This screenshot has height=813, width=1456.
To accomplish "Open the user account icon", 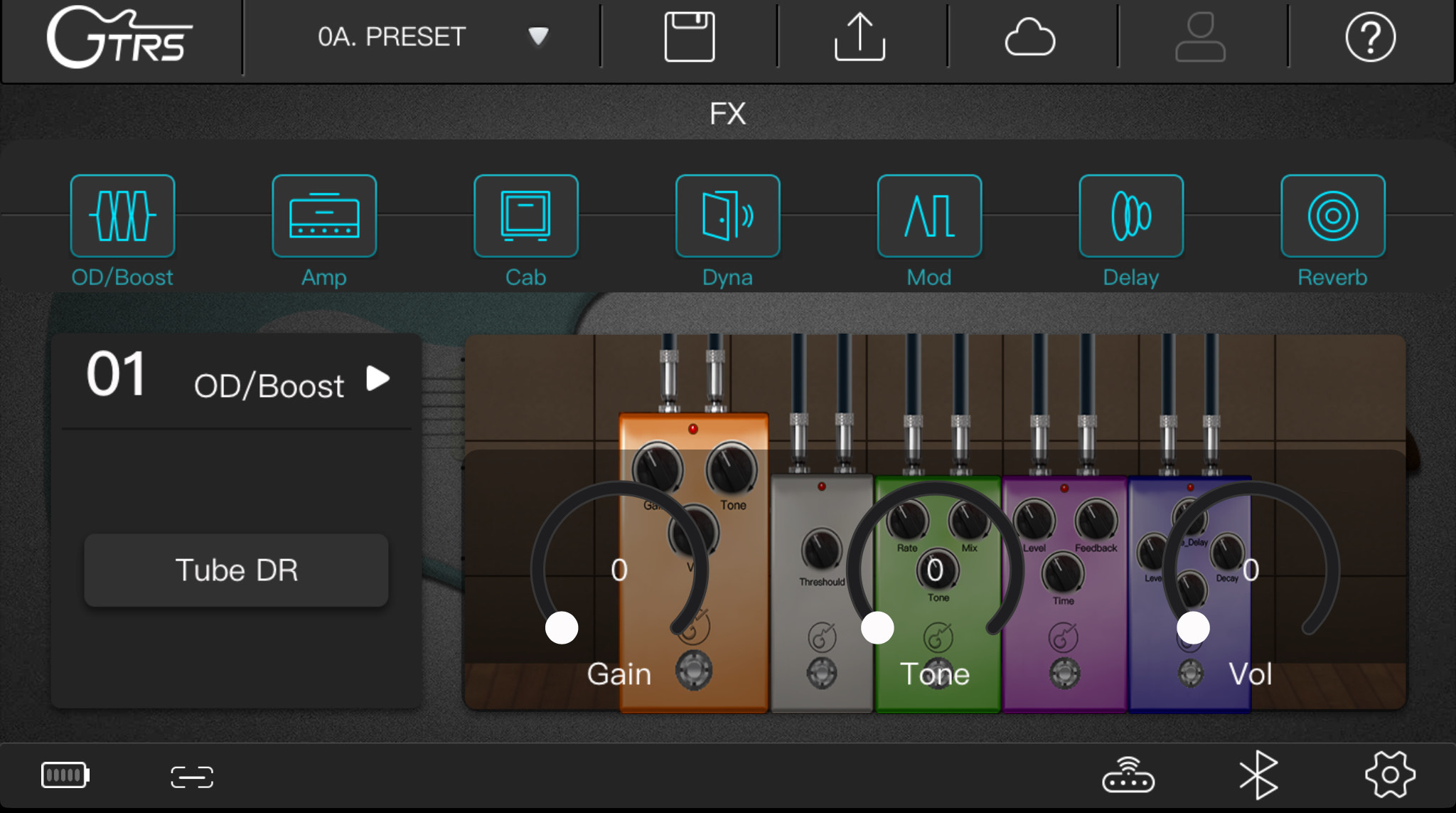I will [1200, 37].
